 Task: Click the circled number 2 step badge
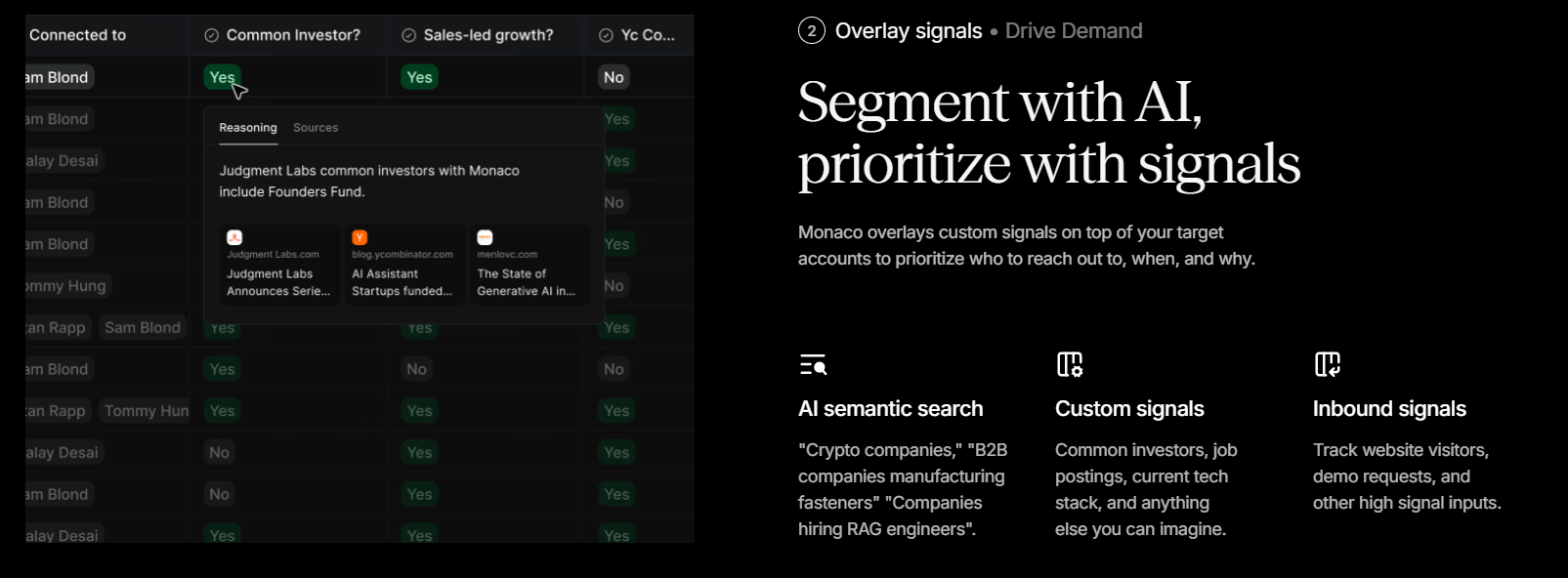point(812,31)
